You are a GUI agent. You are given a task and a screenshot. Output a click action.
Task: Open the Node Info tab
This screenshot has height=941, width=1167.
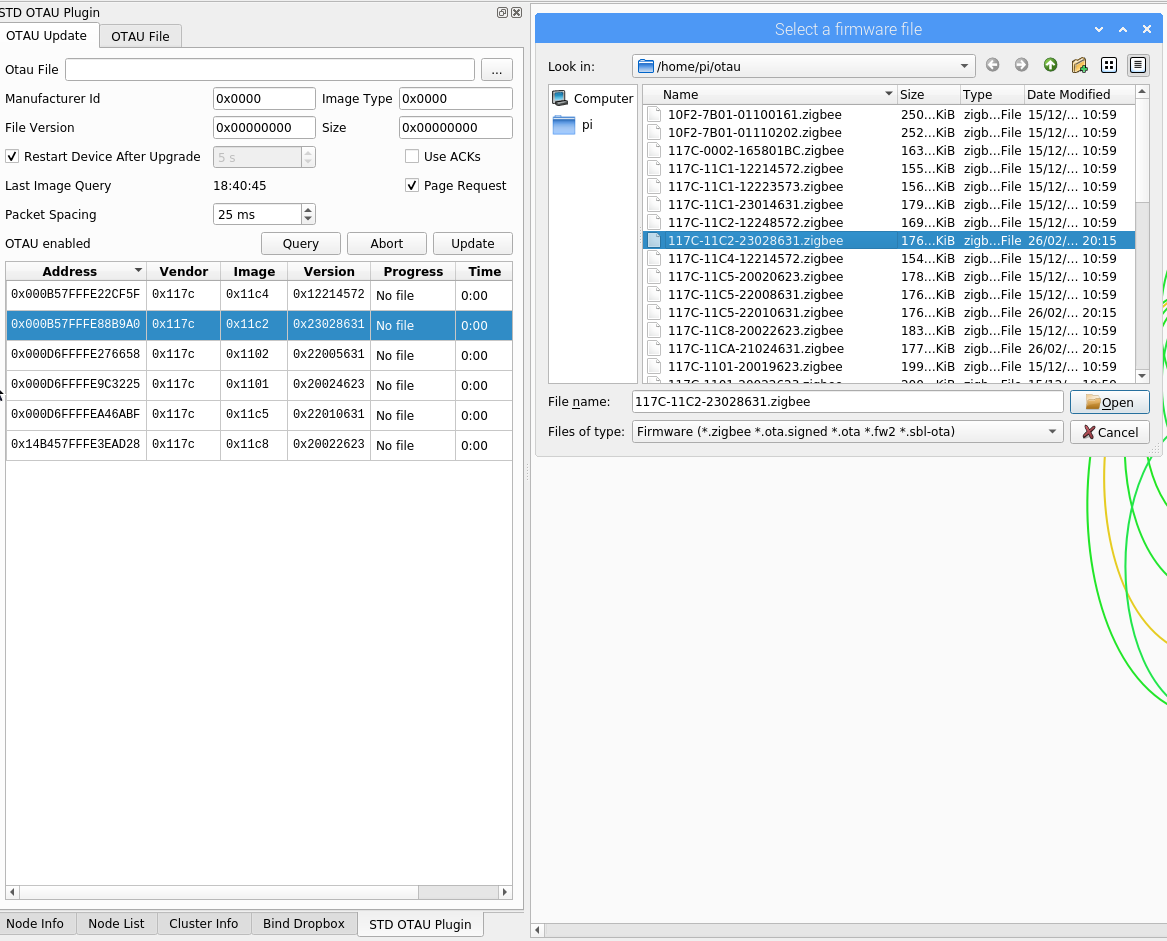click(35, 923)
